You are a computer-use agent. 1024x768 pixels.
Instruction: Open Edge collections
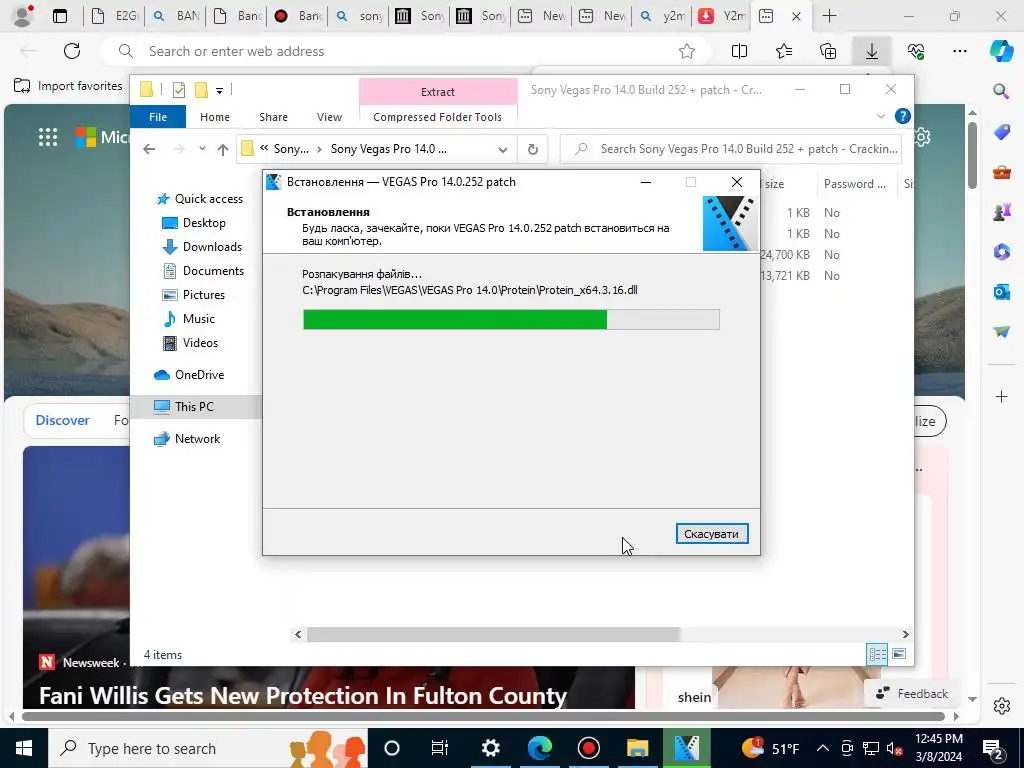pos(828,51)
